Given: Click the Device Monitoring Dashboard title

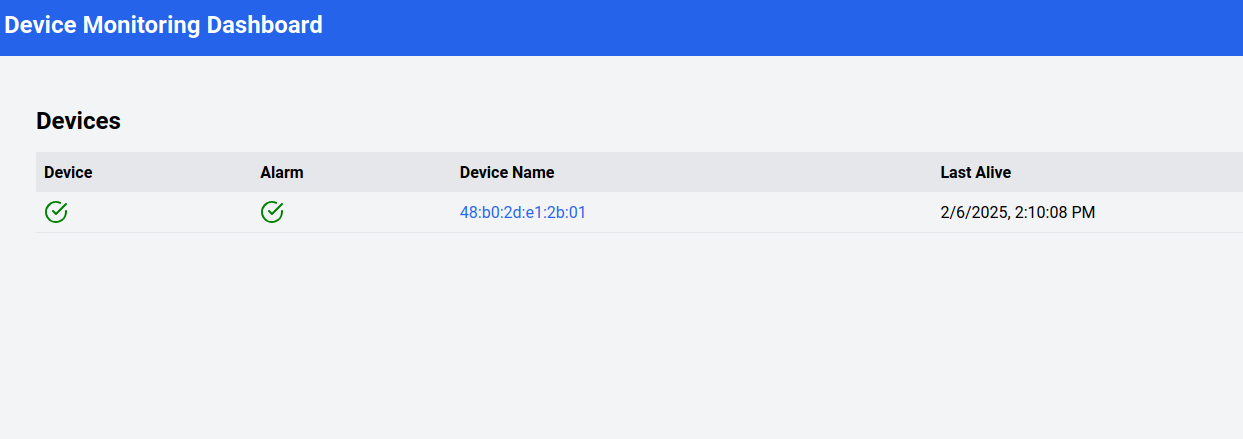Looking at the screenshot, I should tap(164, 25).
